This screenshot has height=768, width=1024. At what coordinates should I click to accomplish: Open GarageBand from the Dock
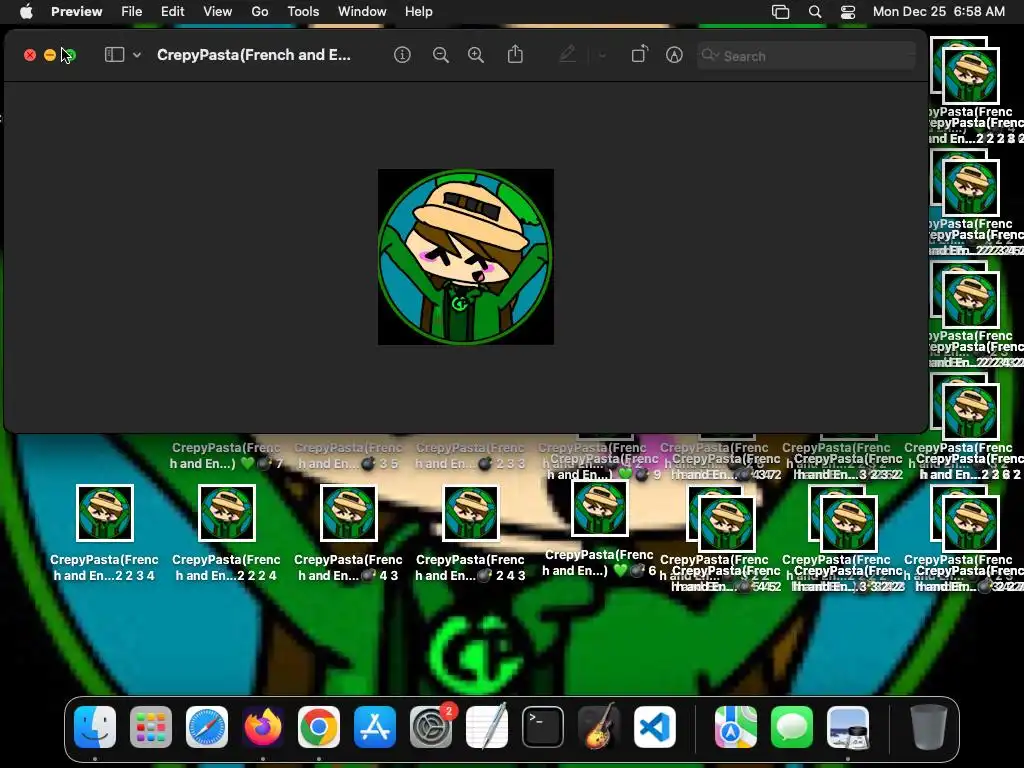click(599, 726)
